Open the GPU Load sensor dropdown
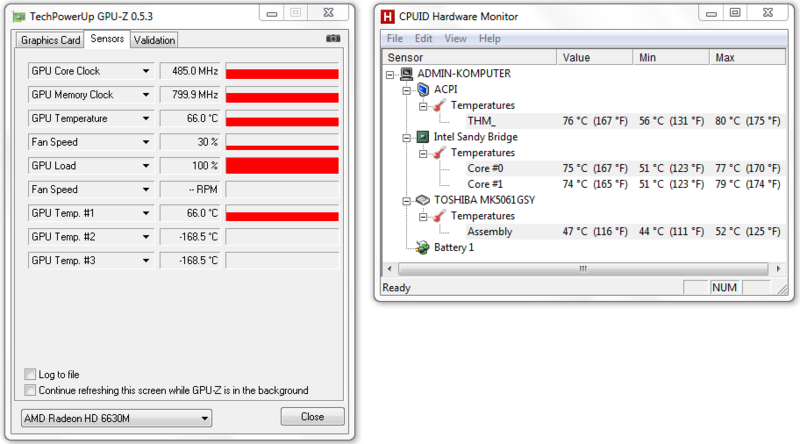Image resolution: width=800 pixels, height=444 pixels. (146, 166)
